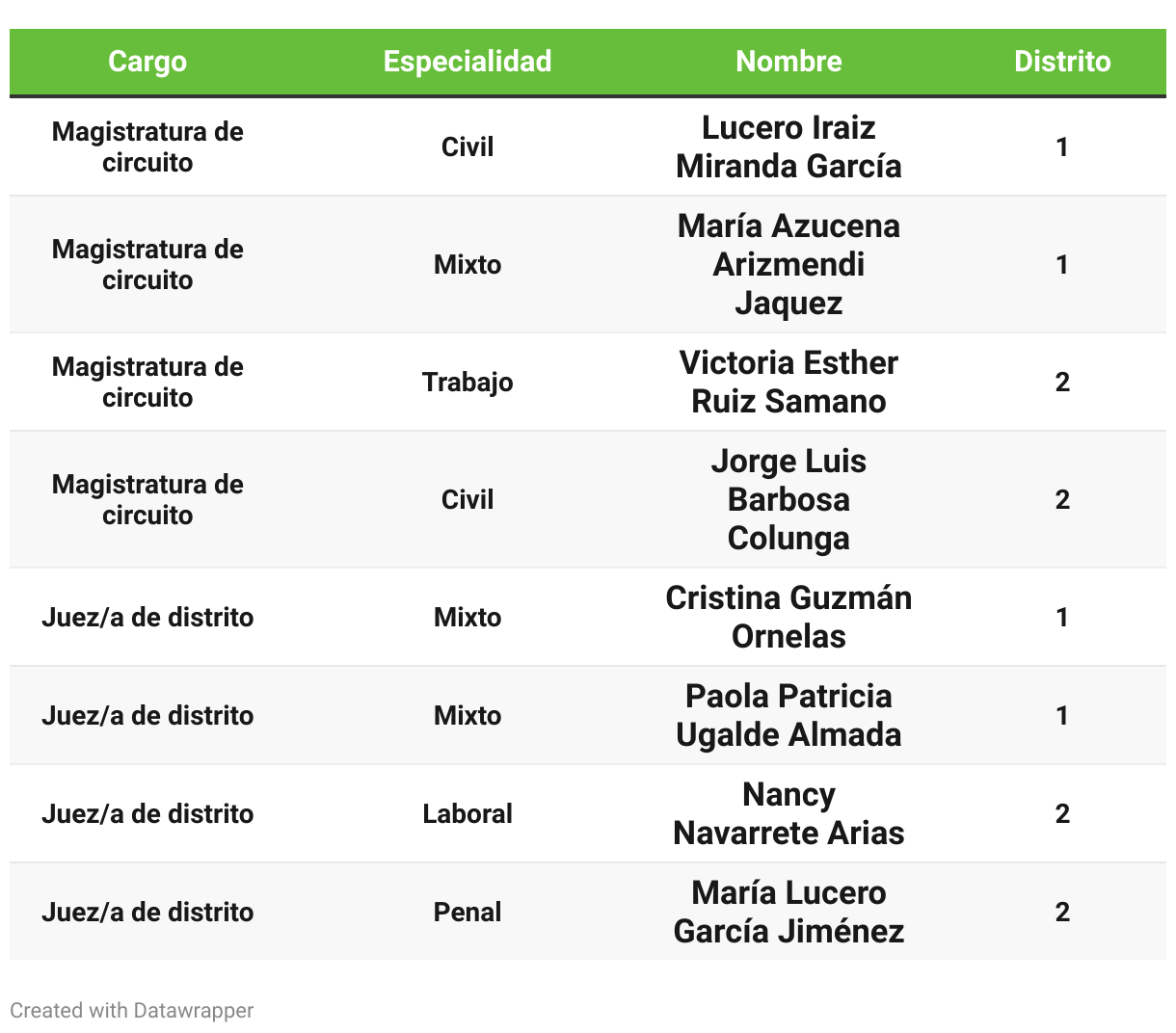Click the Victoria Esther Ruiz Samano cell

tap(788, 383)
